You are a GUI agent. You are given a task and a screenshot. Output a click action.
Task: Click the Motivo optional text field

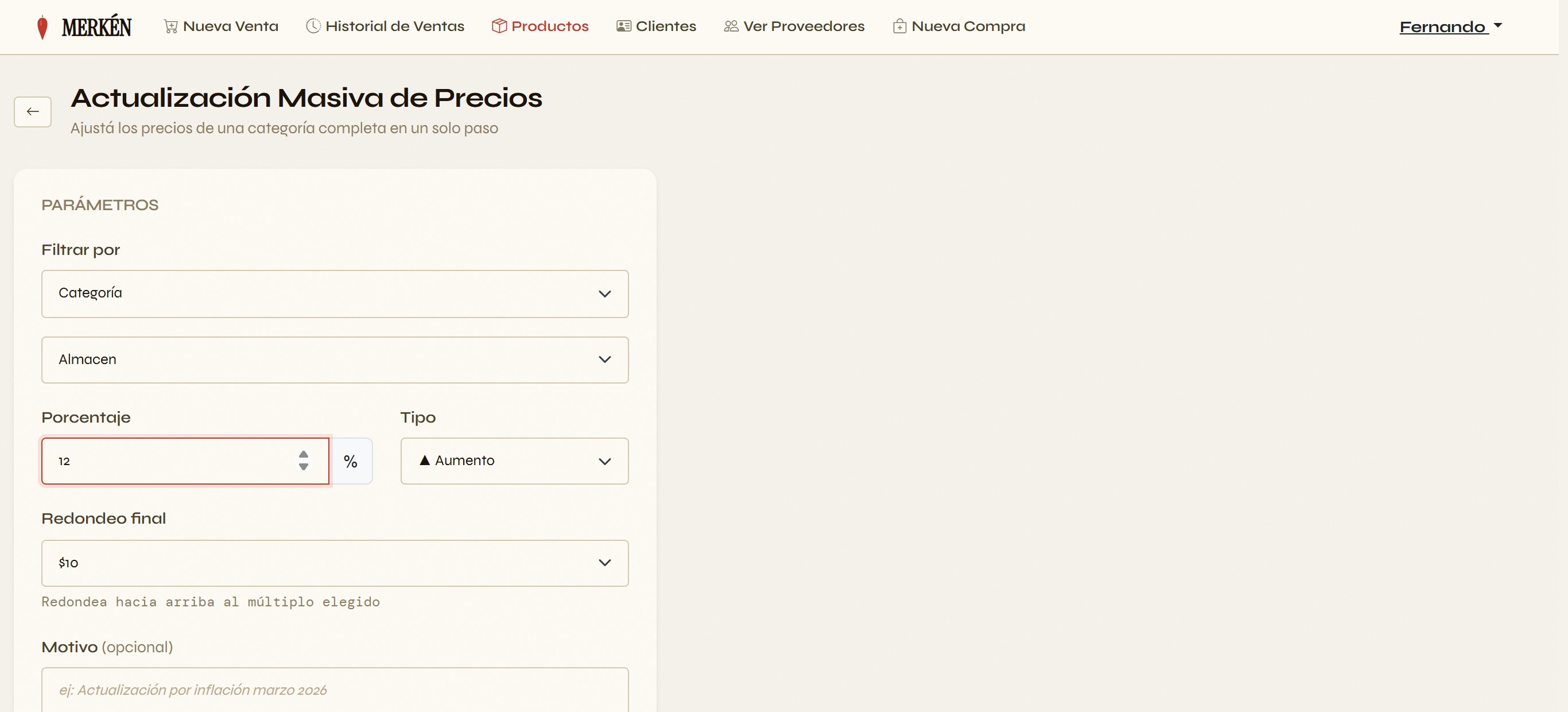[x=335, y=690]
